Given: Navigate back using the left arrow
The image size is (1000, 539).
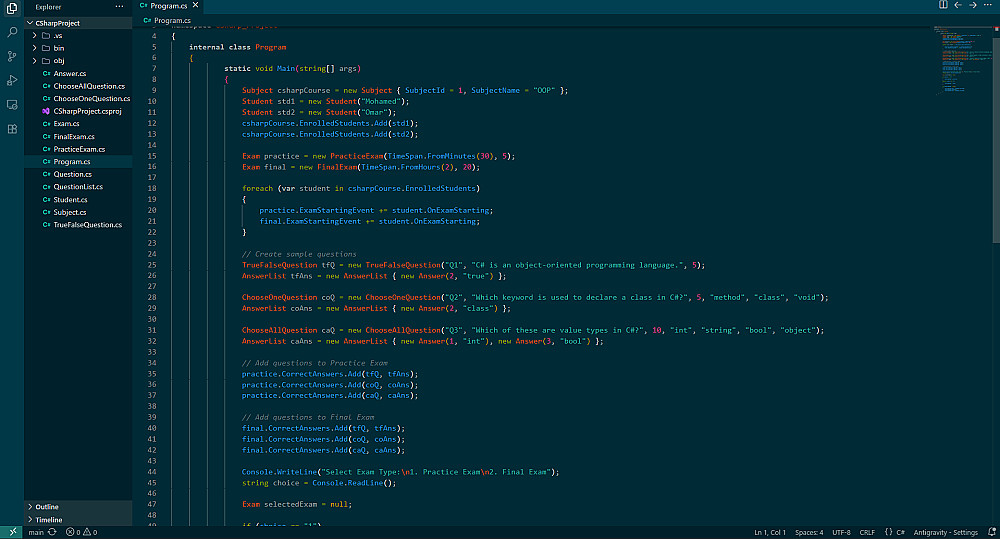Looking at the screenshot, I should 958,5.
